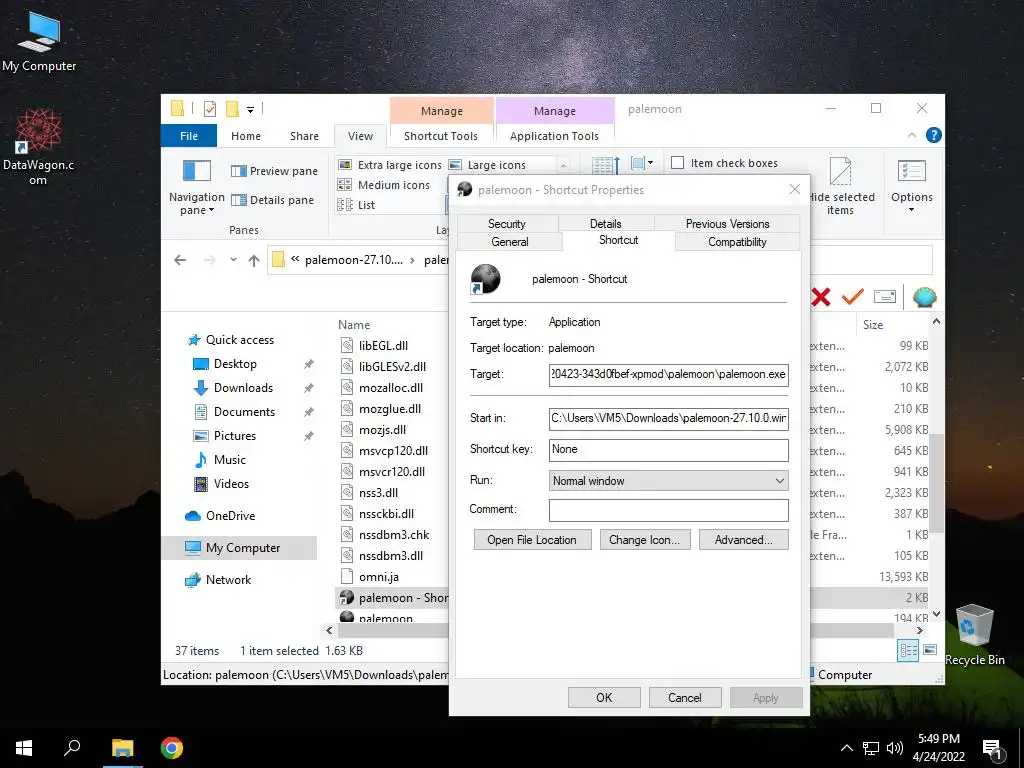Screen dimensions: 1024x768
Task: Confirm the dialog with OK
Action: point(604,697)
